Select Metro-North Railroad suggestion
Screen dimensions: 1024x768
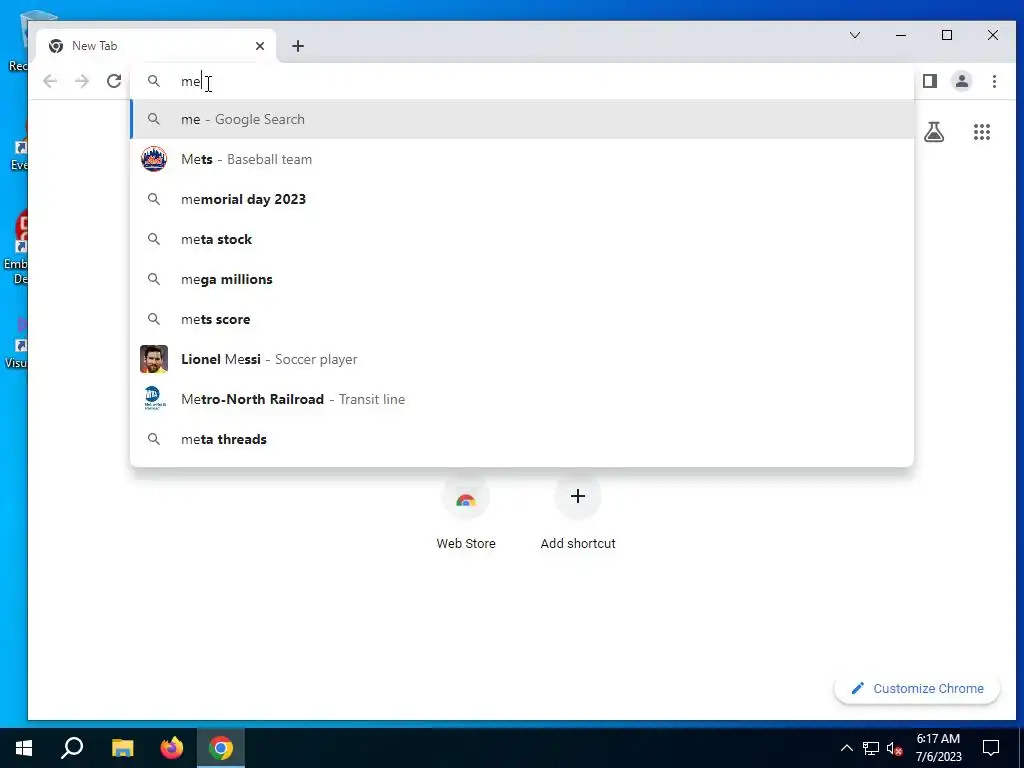(522, 399)
